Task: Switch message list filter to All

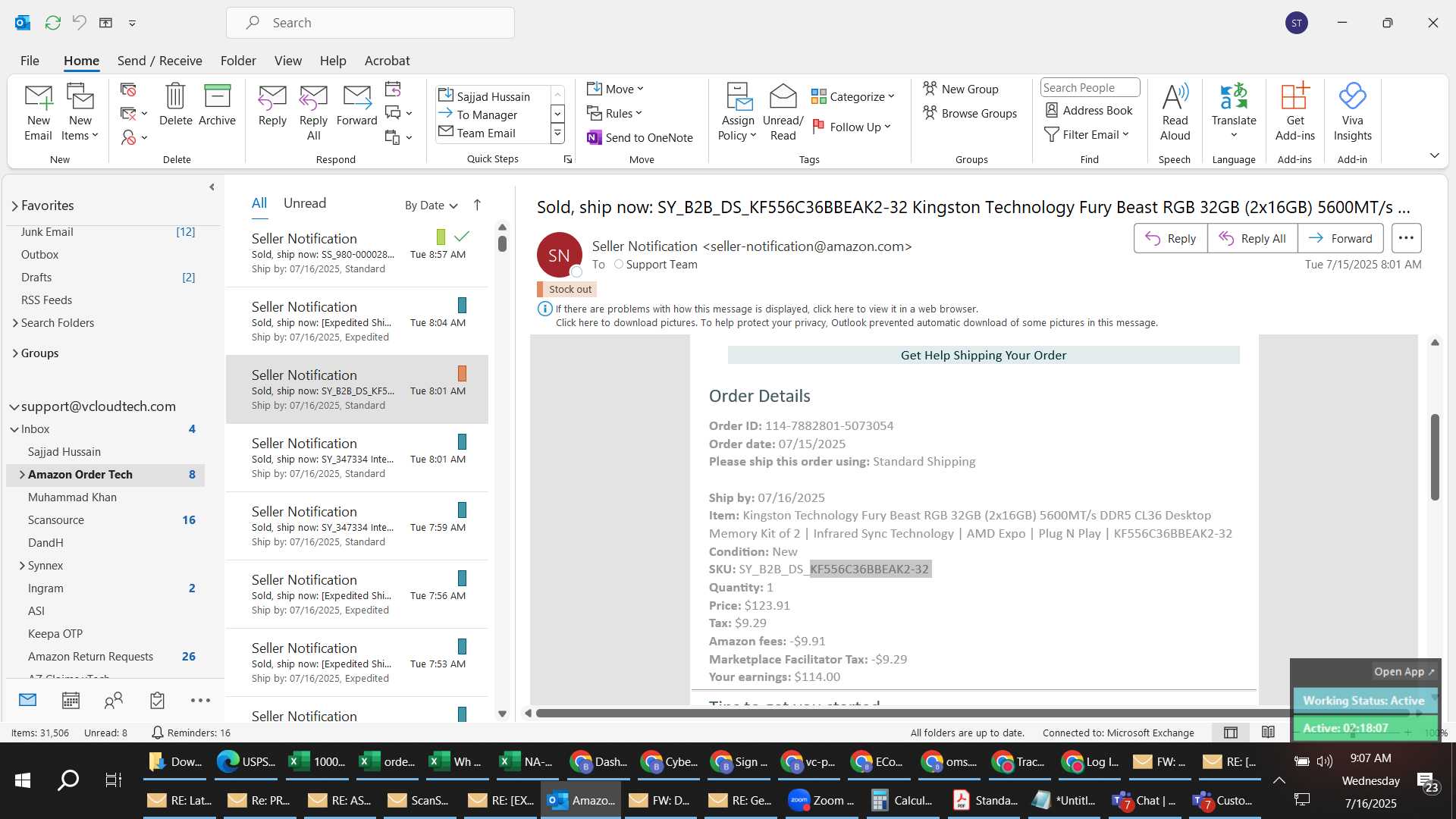Action: (x=259, y=203)
